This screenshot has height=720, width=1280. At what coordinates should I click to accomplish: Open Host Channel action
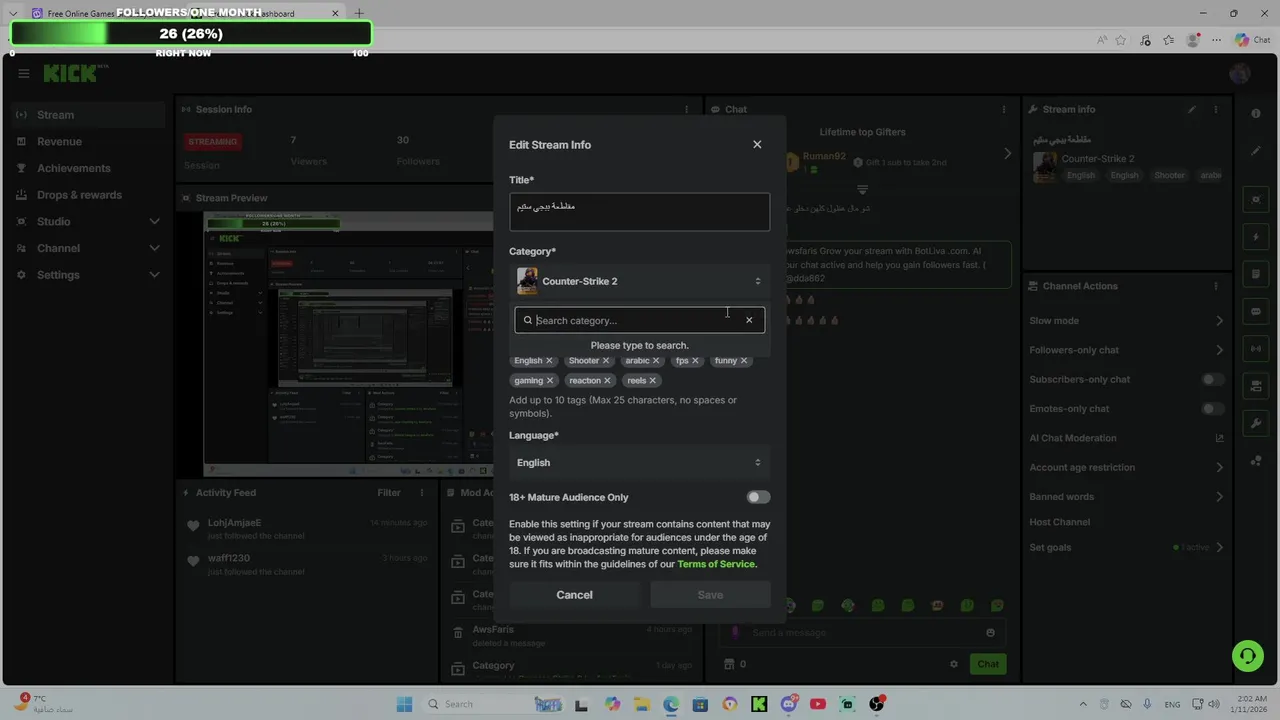tap(1059, 522)
